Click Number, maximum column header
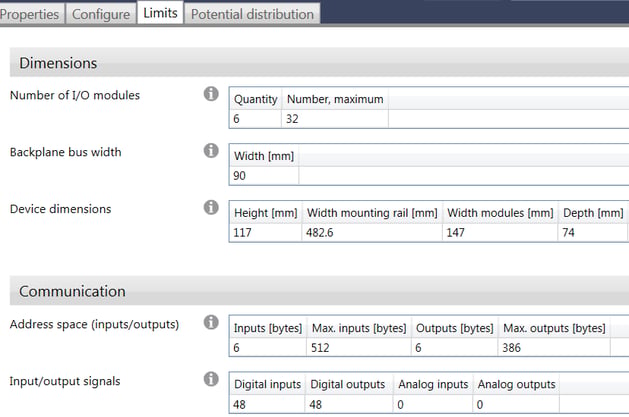Image resolution: width=629 pixels, height=417 pixels. pos(335,99)
